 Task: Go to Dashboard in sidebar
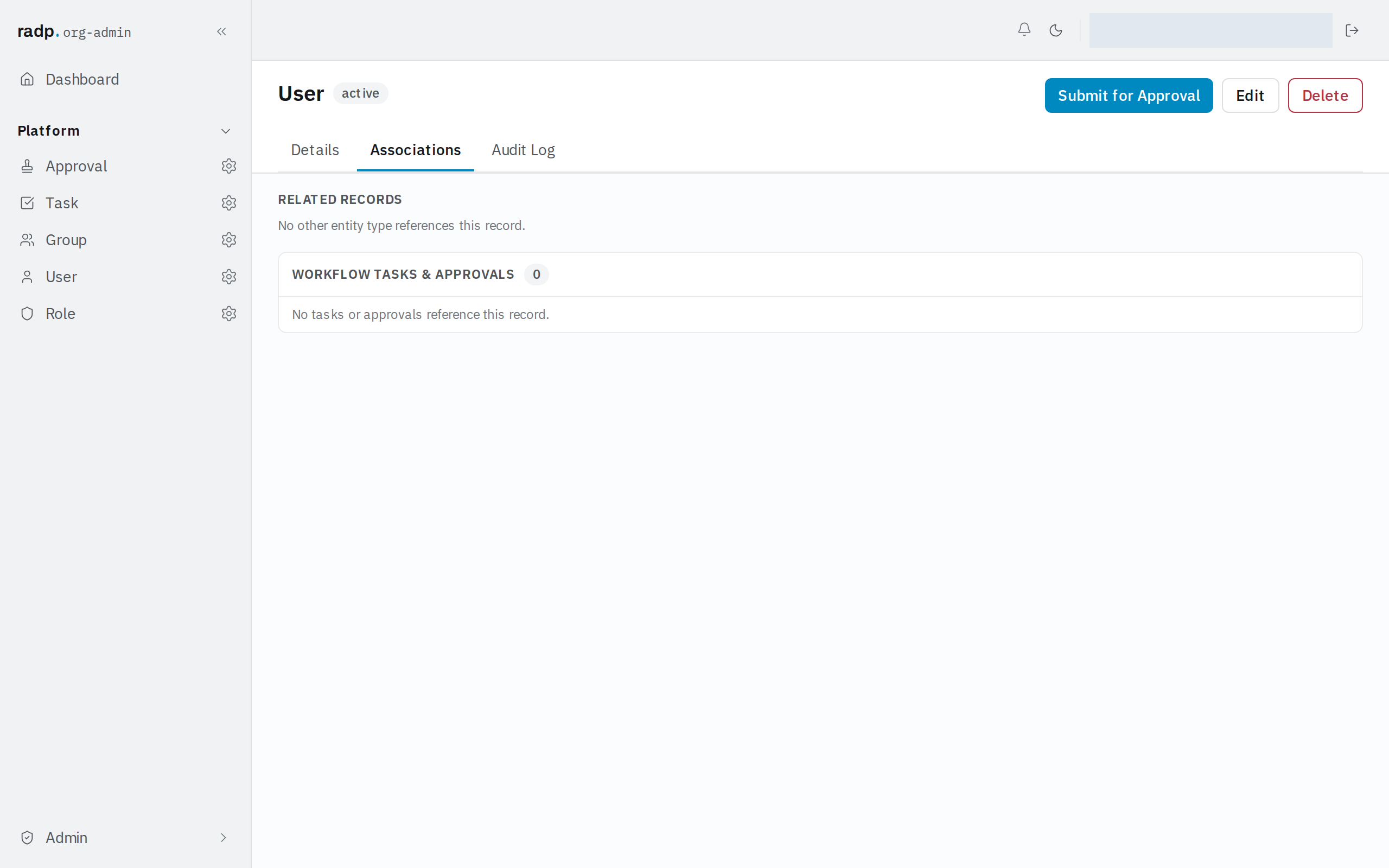point(82,79)
